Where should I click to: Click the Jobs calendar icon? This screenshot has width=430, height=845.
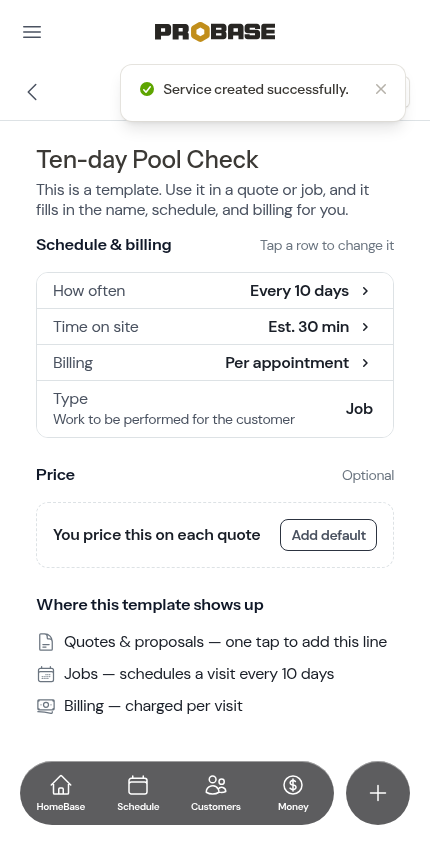click(x=46, y=674)
